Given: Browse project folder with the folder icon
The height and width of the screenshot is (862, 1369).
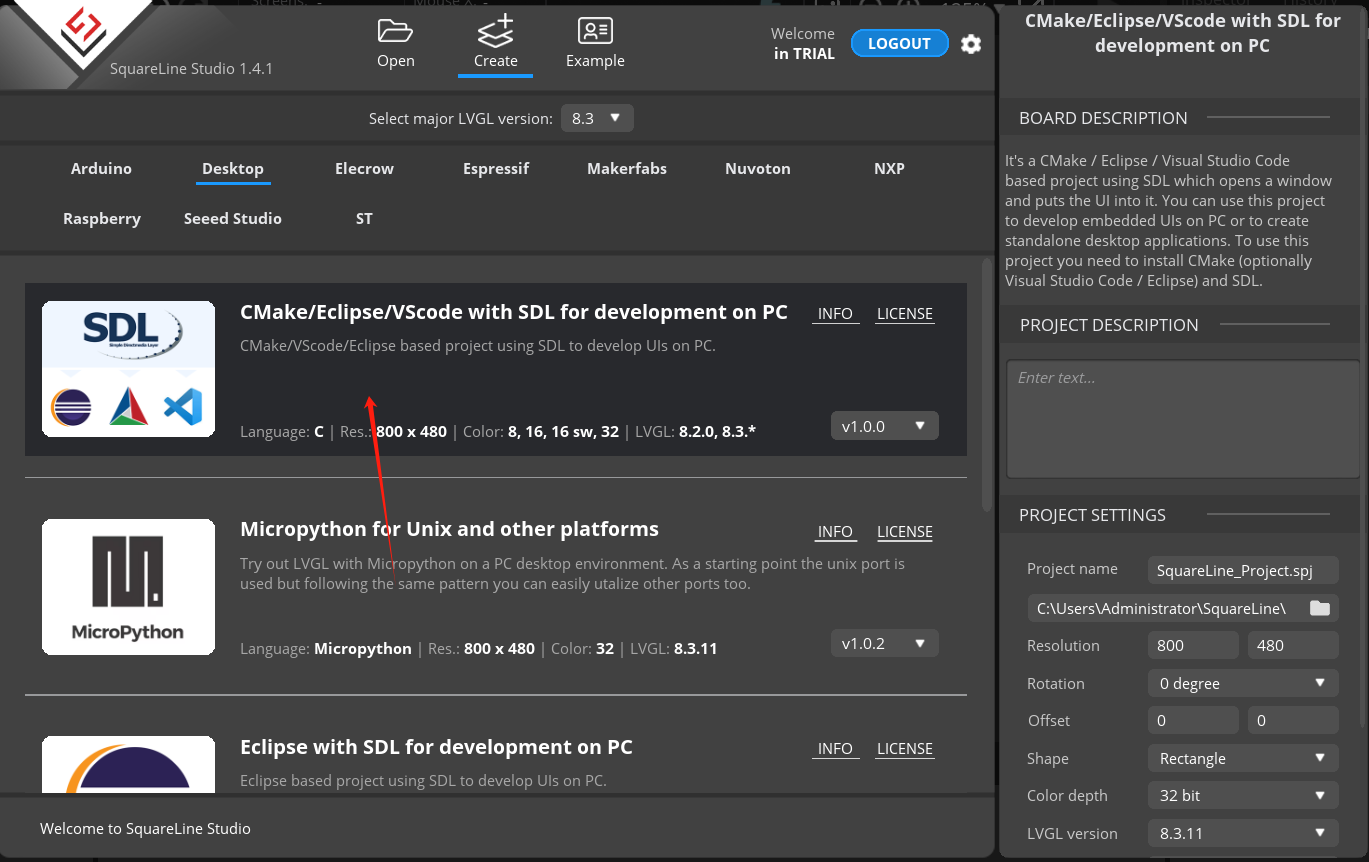Looking at the screenshot, I should [1320, 608].
